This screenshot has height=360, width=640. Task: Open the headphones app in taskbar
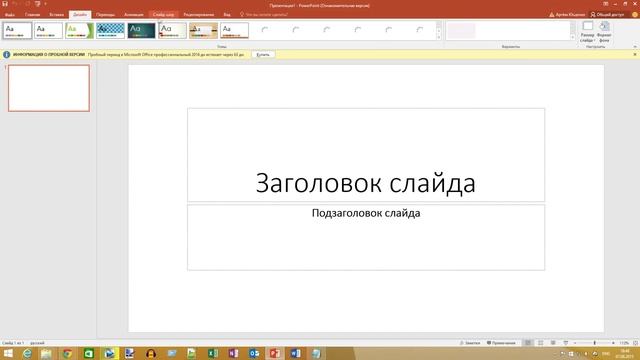pyautogui.click(x=151, y=353)
